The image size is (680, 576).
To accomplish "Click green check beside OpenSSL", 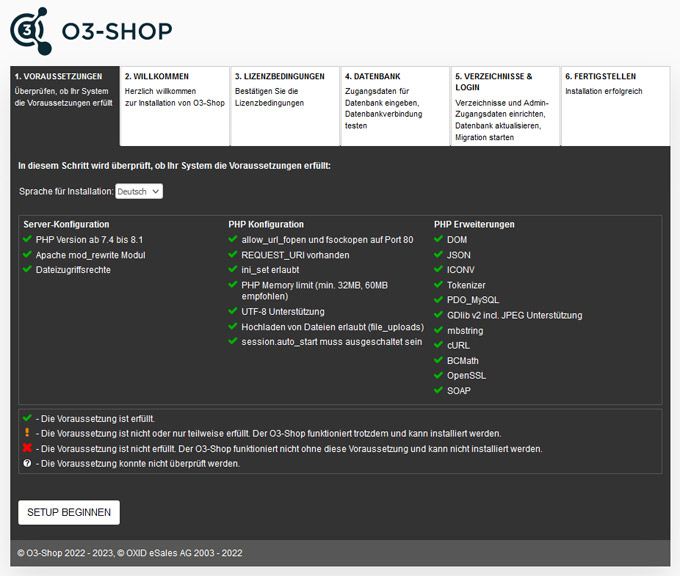I will pyautogui.click(x=438, y=375).
